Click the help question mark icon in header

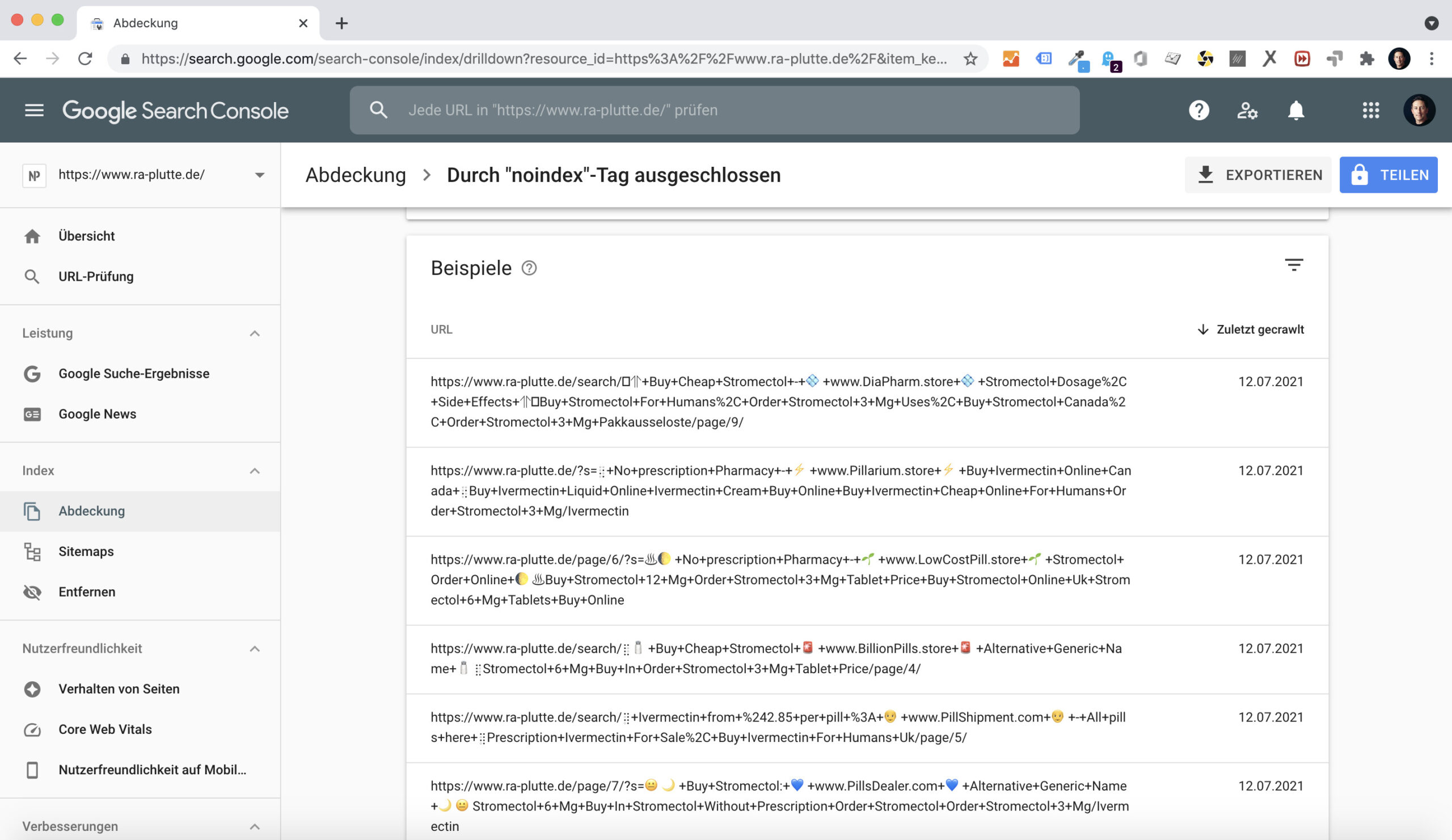pos(1198,110)
